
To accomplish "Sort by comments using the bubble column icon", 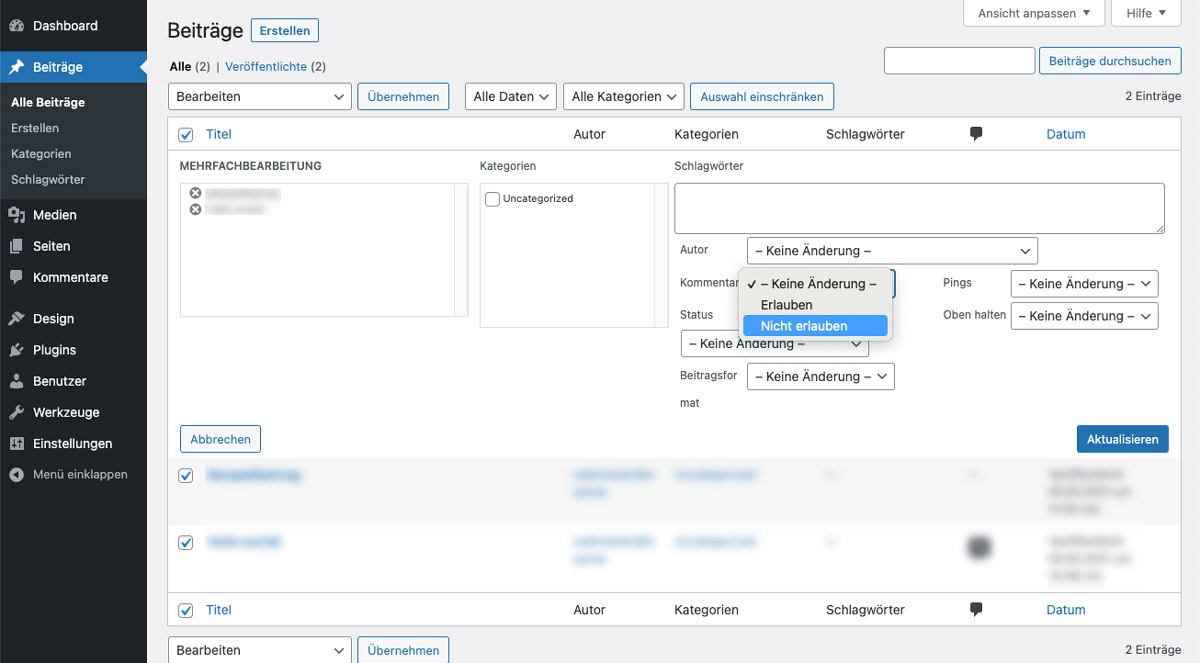I will 975,133.
